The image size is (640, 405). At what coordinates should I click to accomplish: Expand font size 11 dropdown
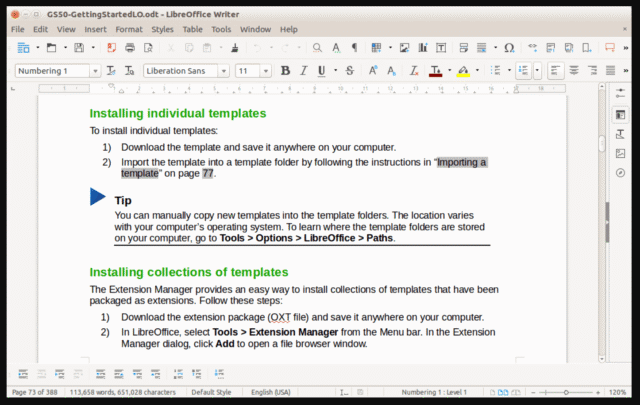pyautogui.click(x=266, y=71)
